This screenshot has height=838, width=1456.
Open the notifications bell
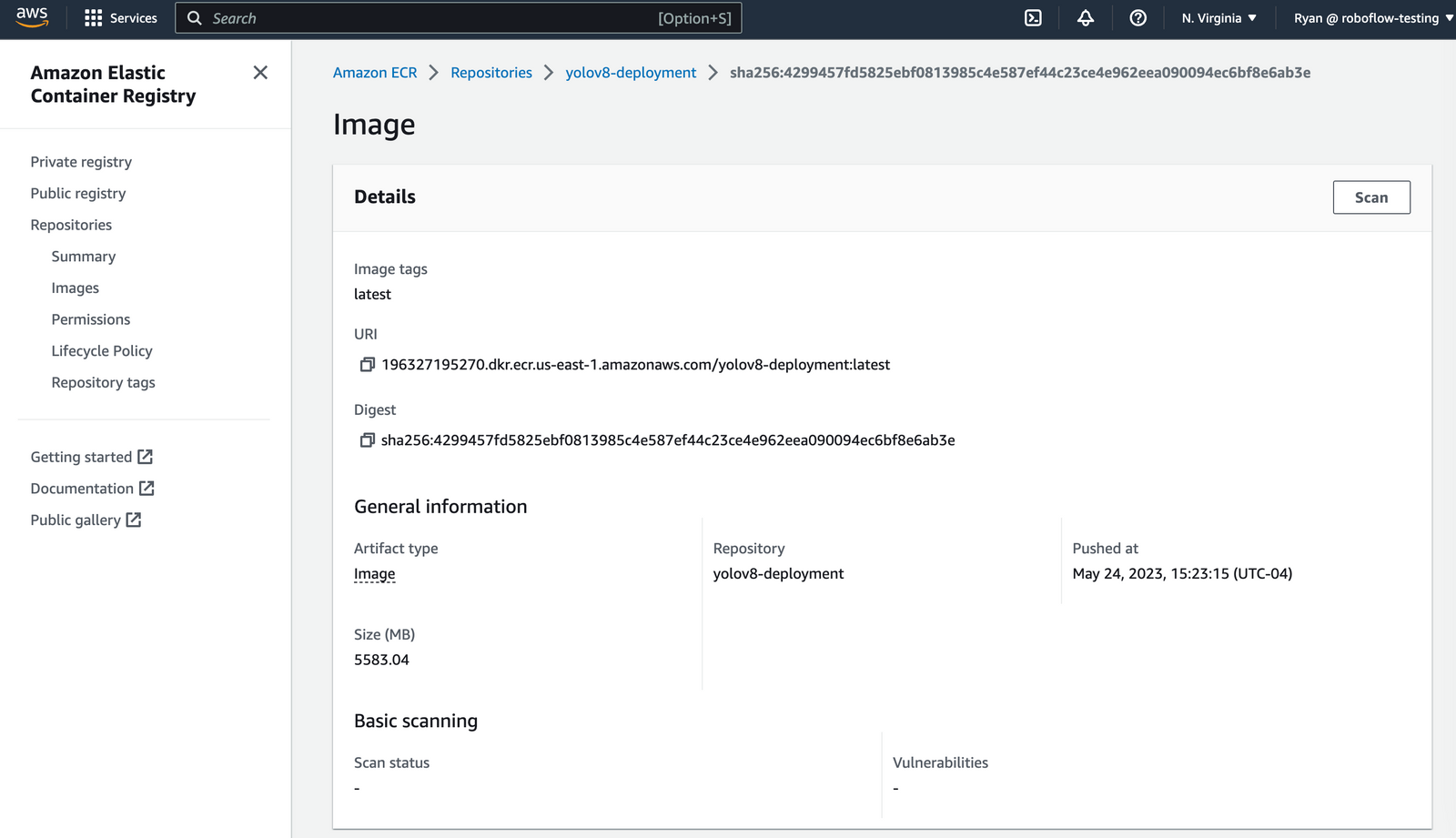coord(1085,17)
